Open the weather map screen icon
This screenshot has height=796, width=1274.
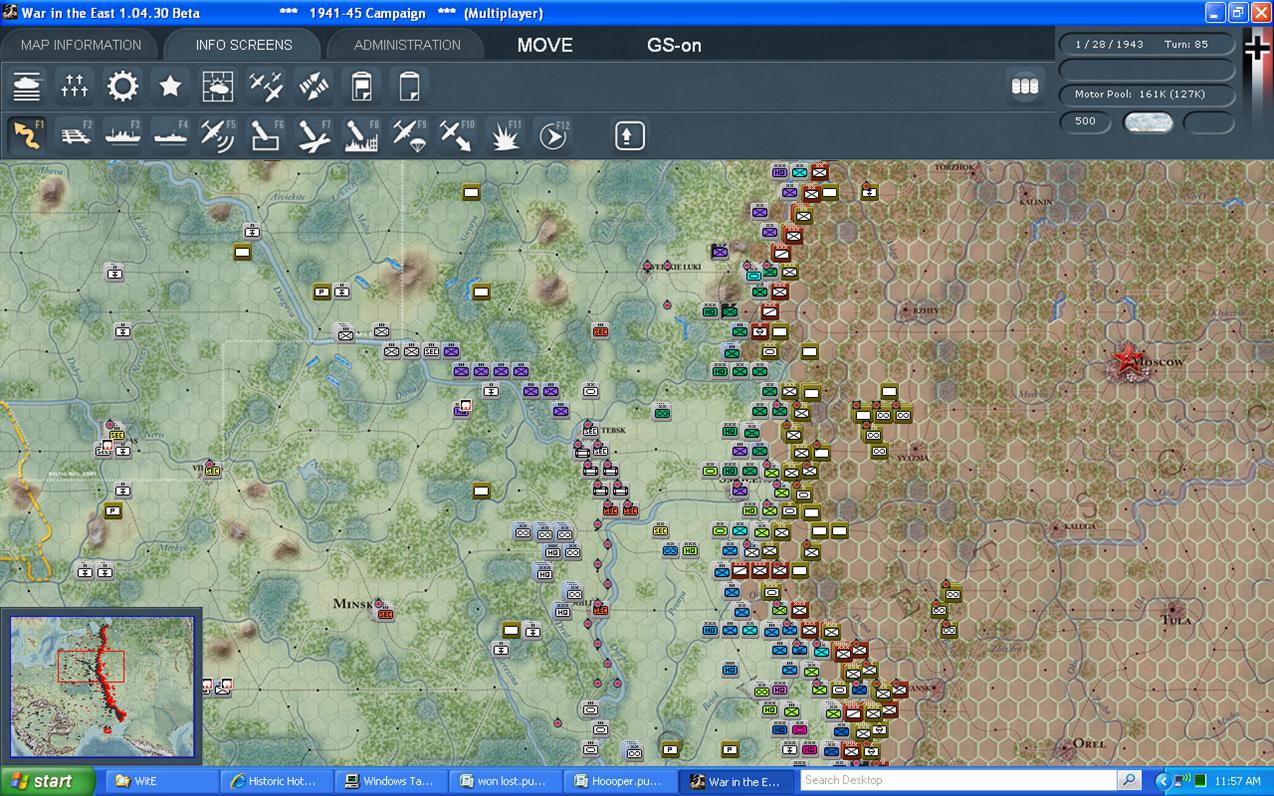tap(218, 87)
